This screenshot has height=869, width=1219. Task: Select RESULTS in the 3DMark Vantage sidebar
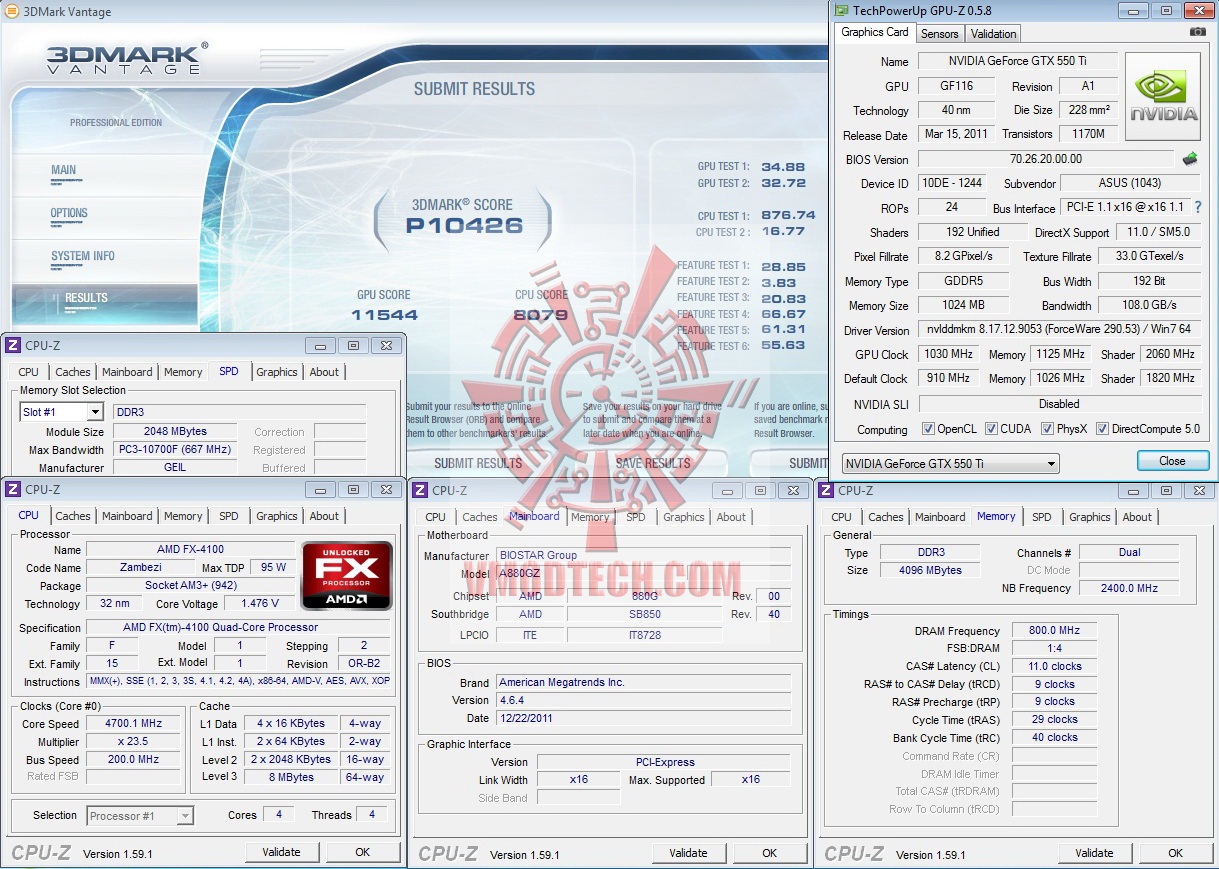click(86, 298)
